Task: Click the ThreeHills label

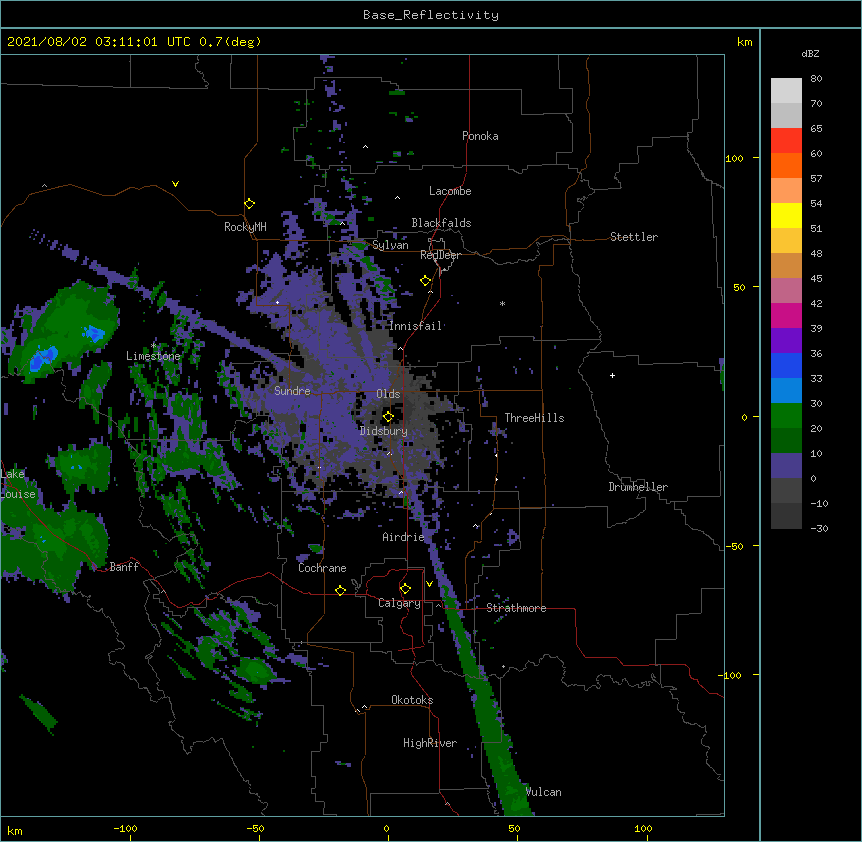Action: tap(534, 418)
